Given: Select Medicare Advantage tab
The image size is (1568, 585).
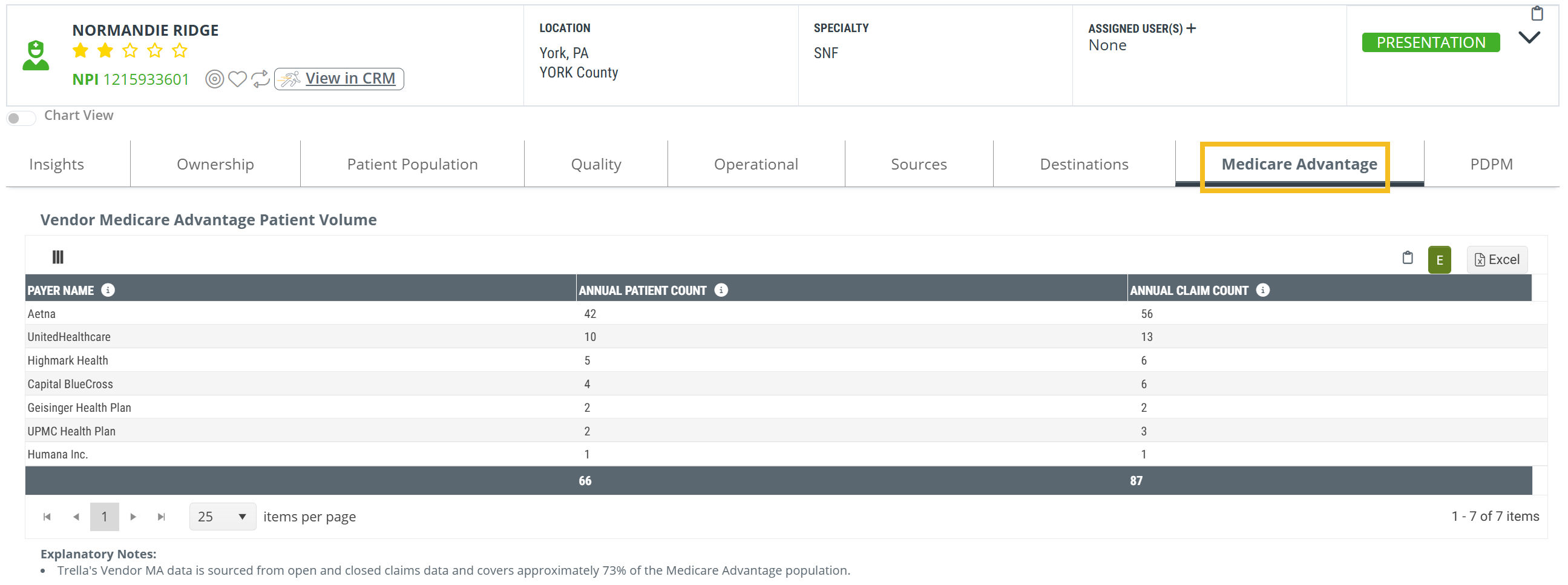Looking at the screenshot, I should [x=1299, y=164].
